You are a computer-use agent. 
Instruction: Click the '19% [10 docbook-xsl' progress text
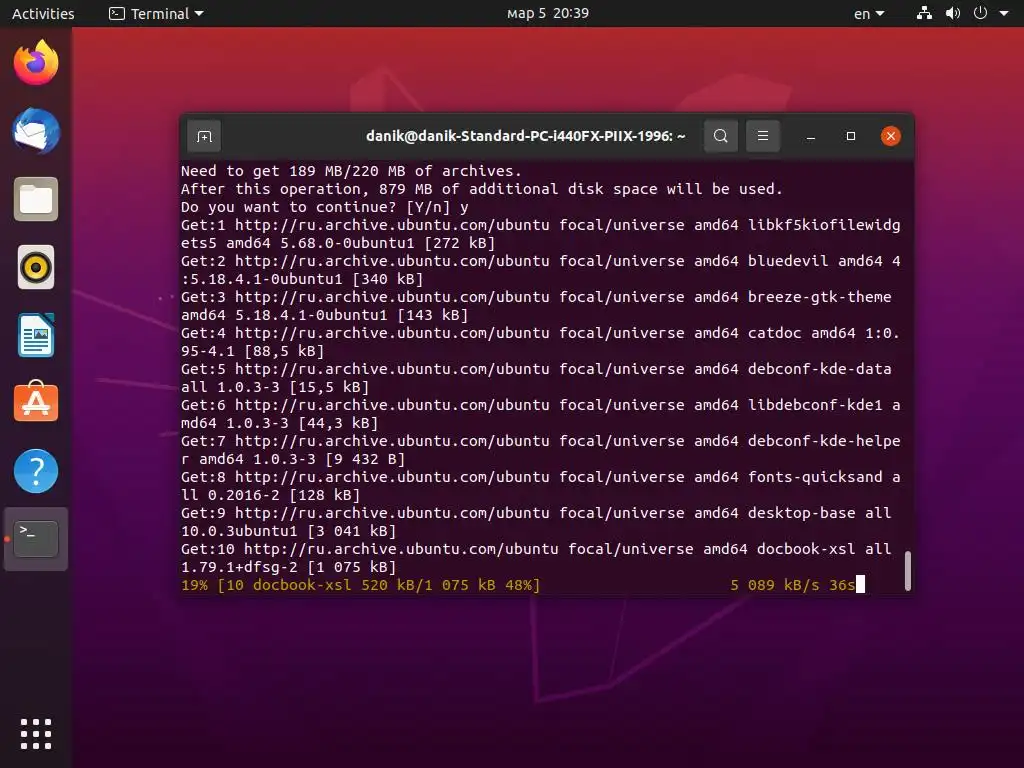coord(360,585)
